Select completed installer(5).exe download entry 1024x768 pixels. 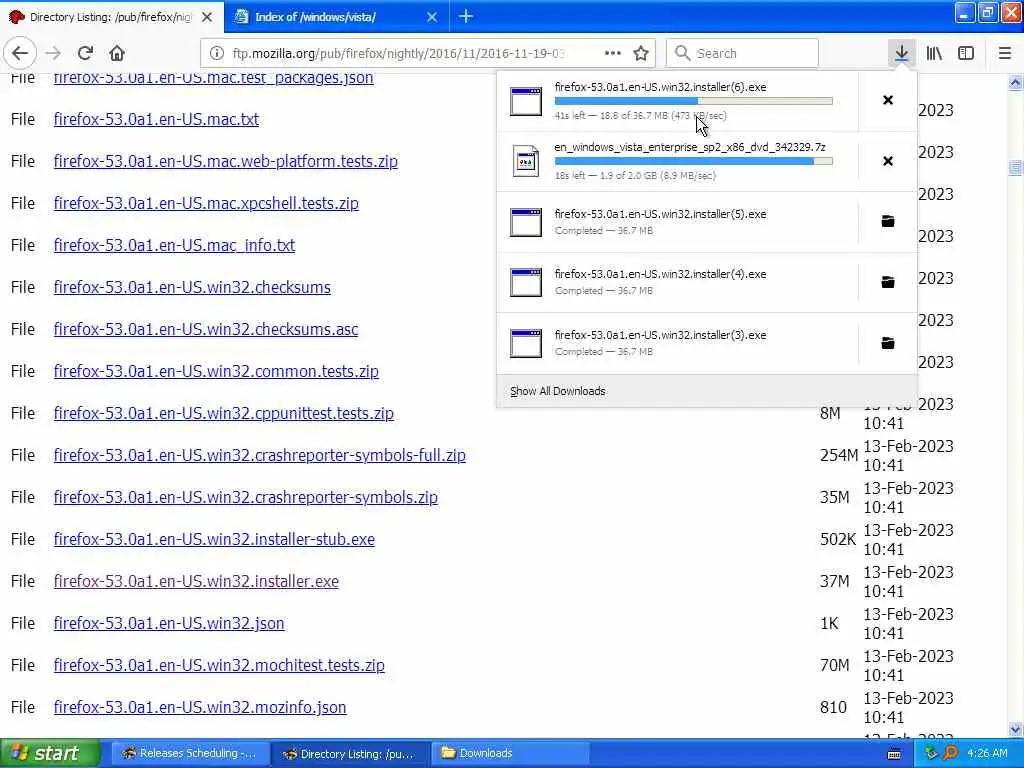pyautogui.click(x=677, y=222)
